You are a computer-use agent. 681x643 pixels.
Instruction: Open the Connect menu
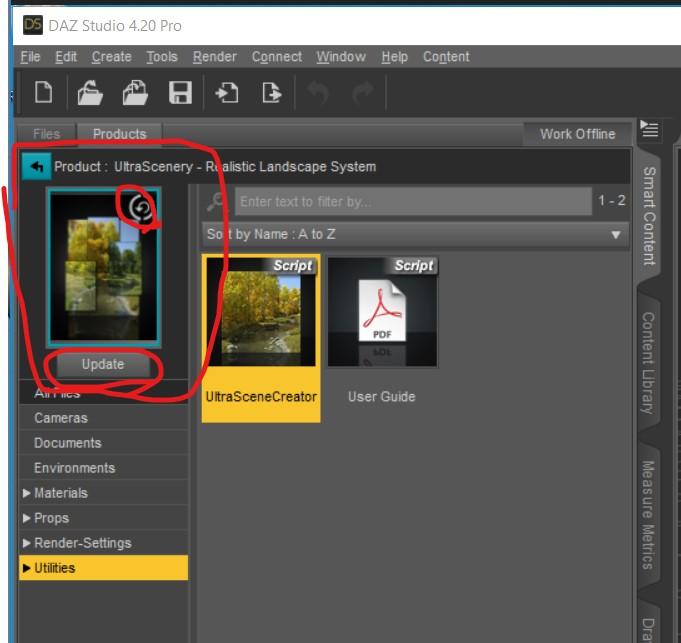pos(277,56)
